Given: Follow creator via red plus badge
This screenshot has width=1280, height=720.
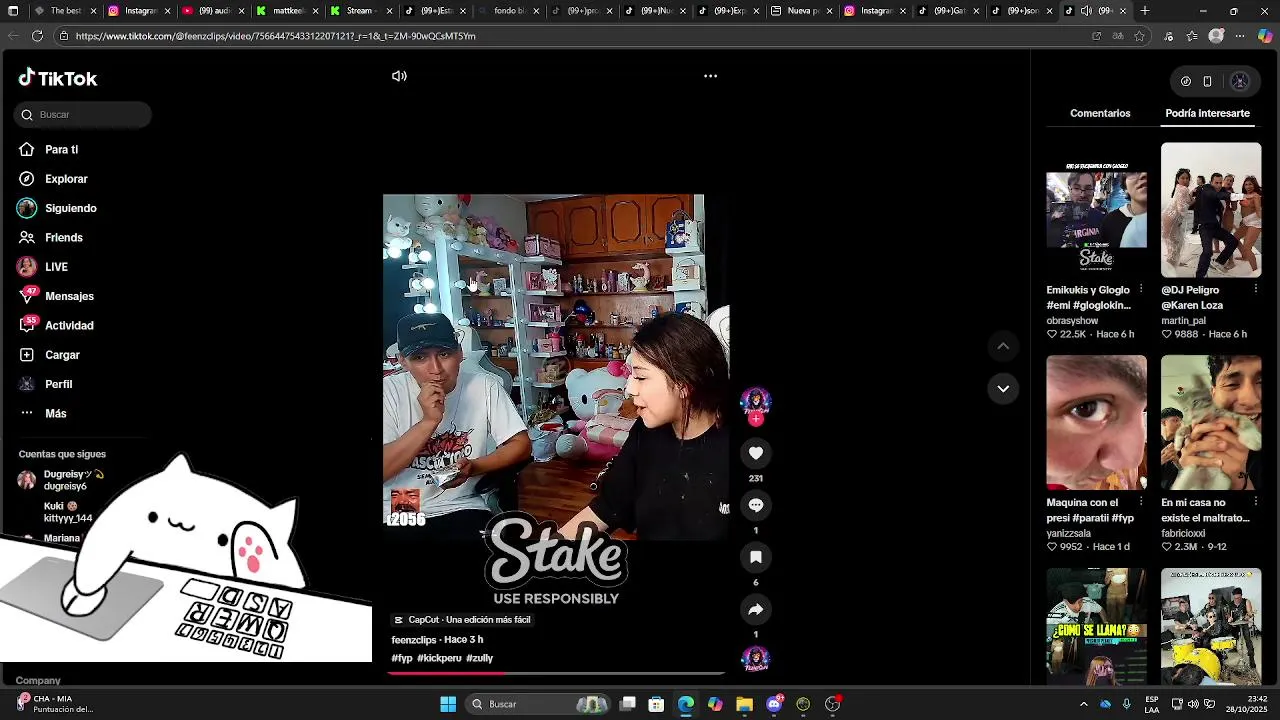Looking at the screenshot, I should (x=756, y=419).
